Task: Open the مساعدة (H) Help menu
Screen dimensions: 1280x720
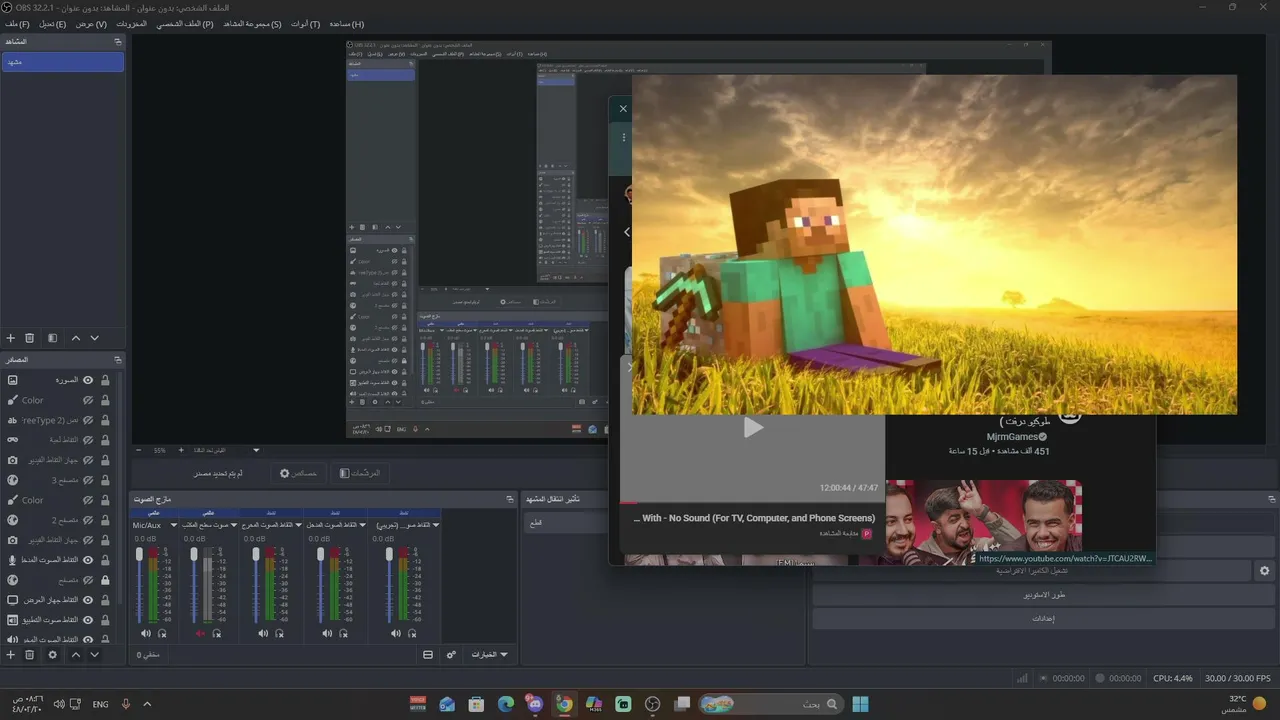Action: [346, 24]
